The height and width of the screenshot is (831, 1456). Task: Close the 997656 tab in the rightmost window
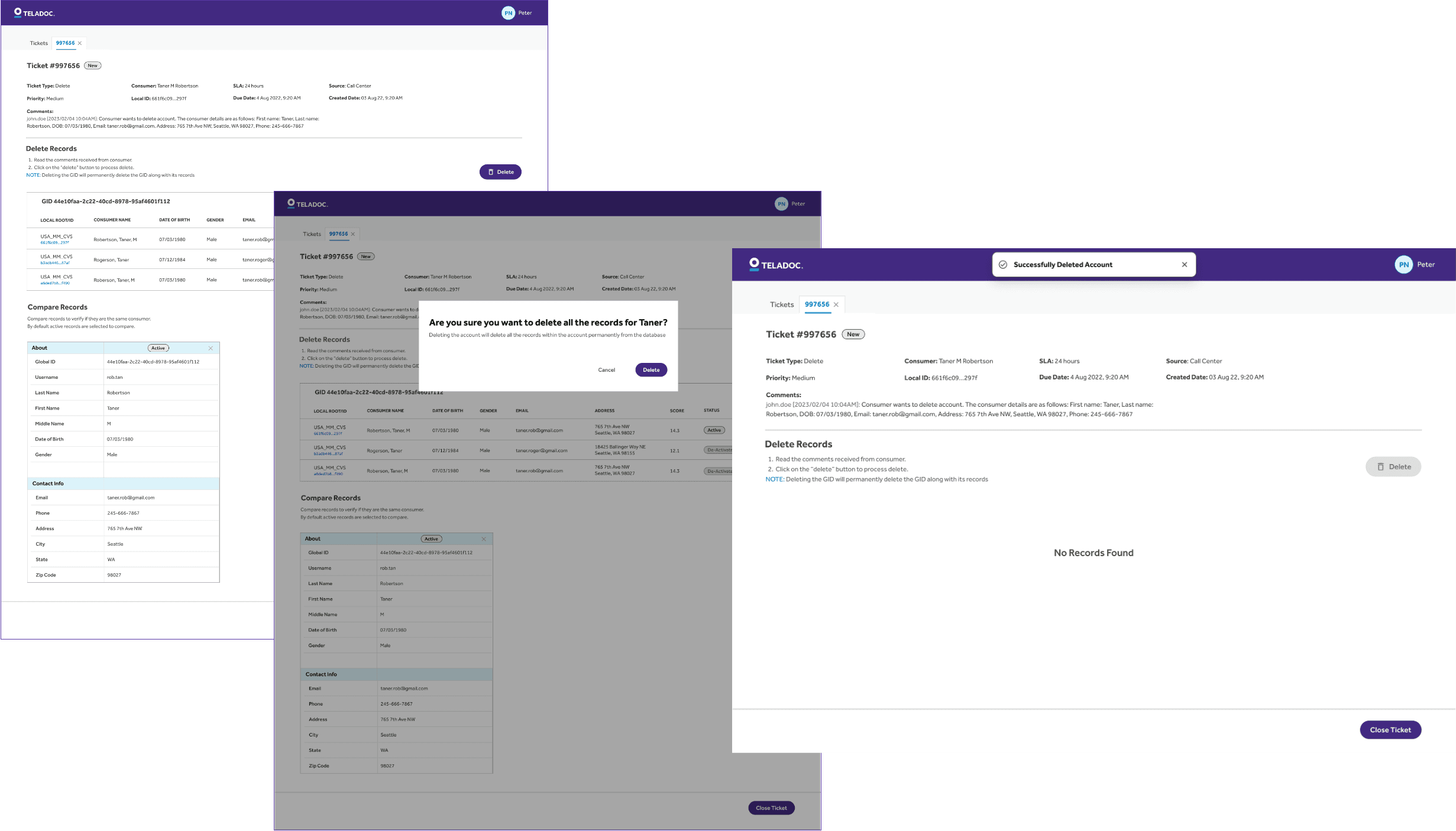tap(836, 305)
